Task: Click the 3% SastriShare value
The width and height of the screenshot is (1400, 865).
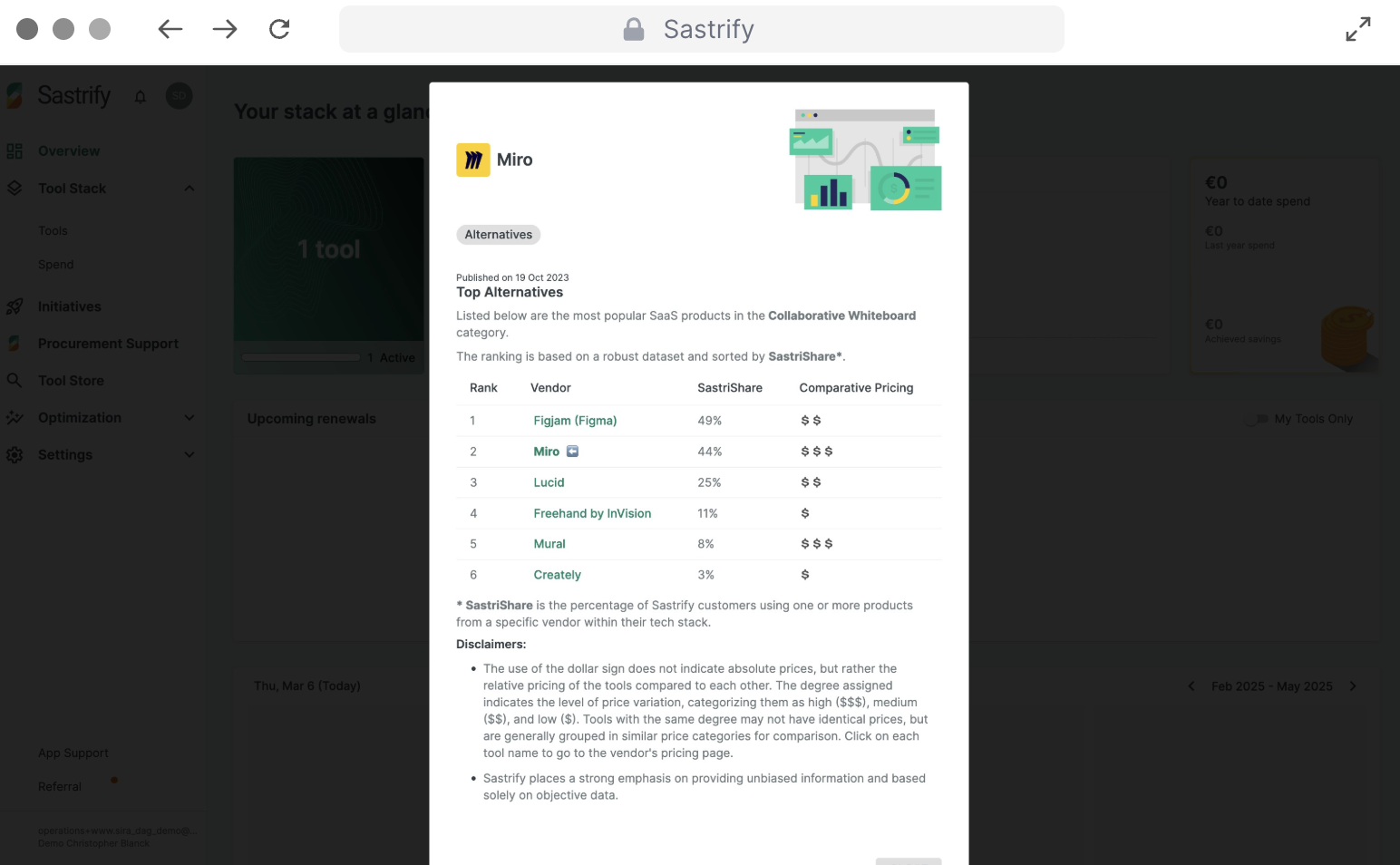Action: [x=705, y=575]
